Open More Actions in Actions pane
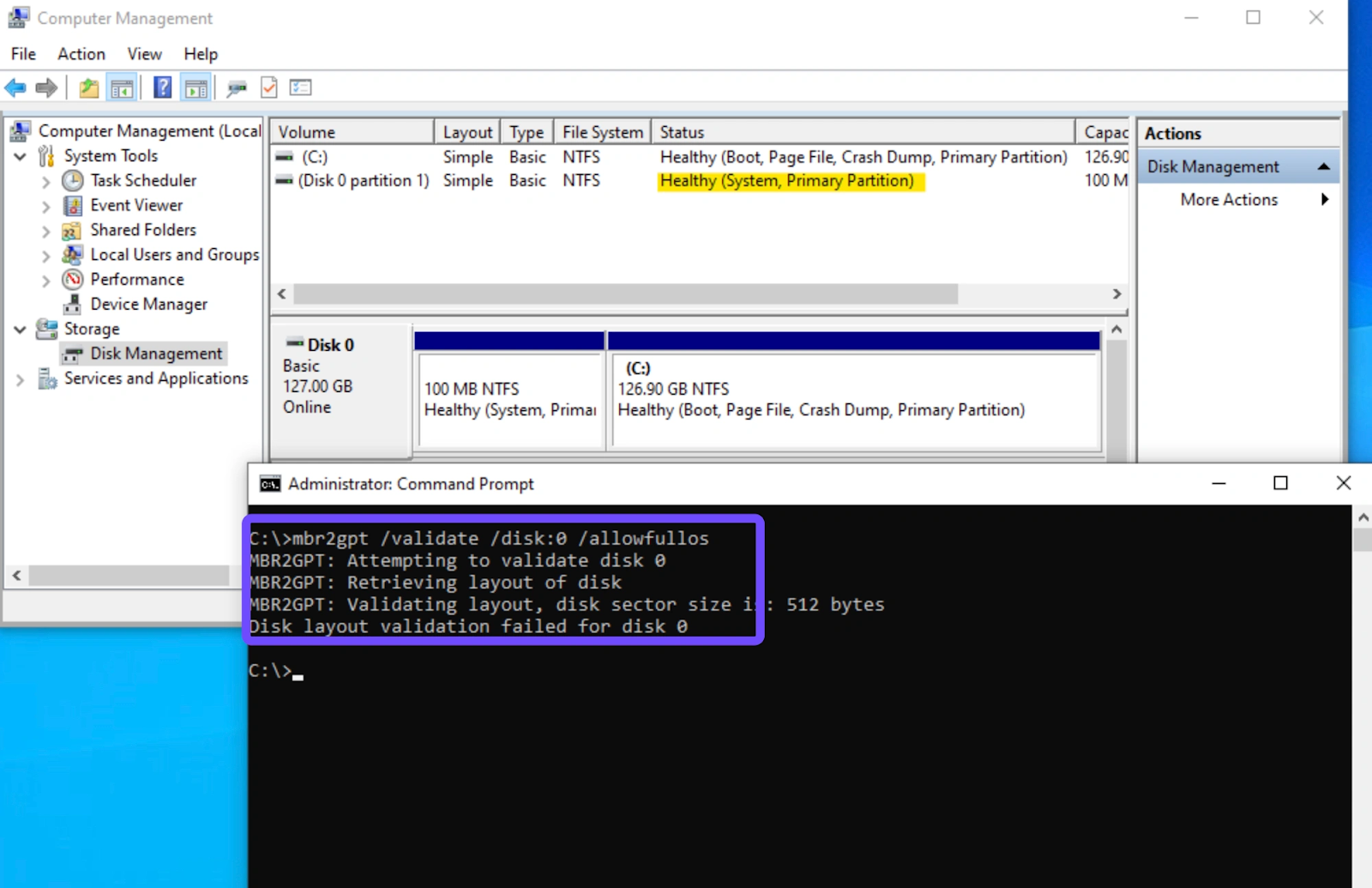 coord(1229,200)
